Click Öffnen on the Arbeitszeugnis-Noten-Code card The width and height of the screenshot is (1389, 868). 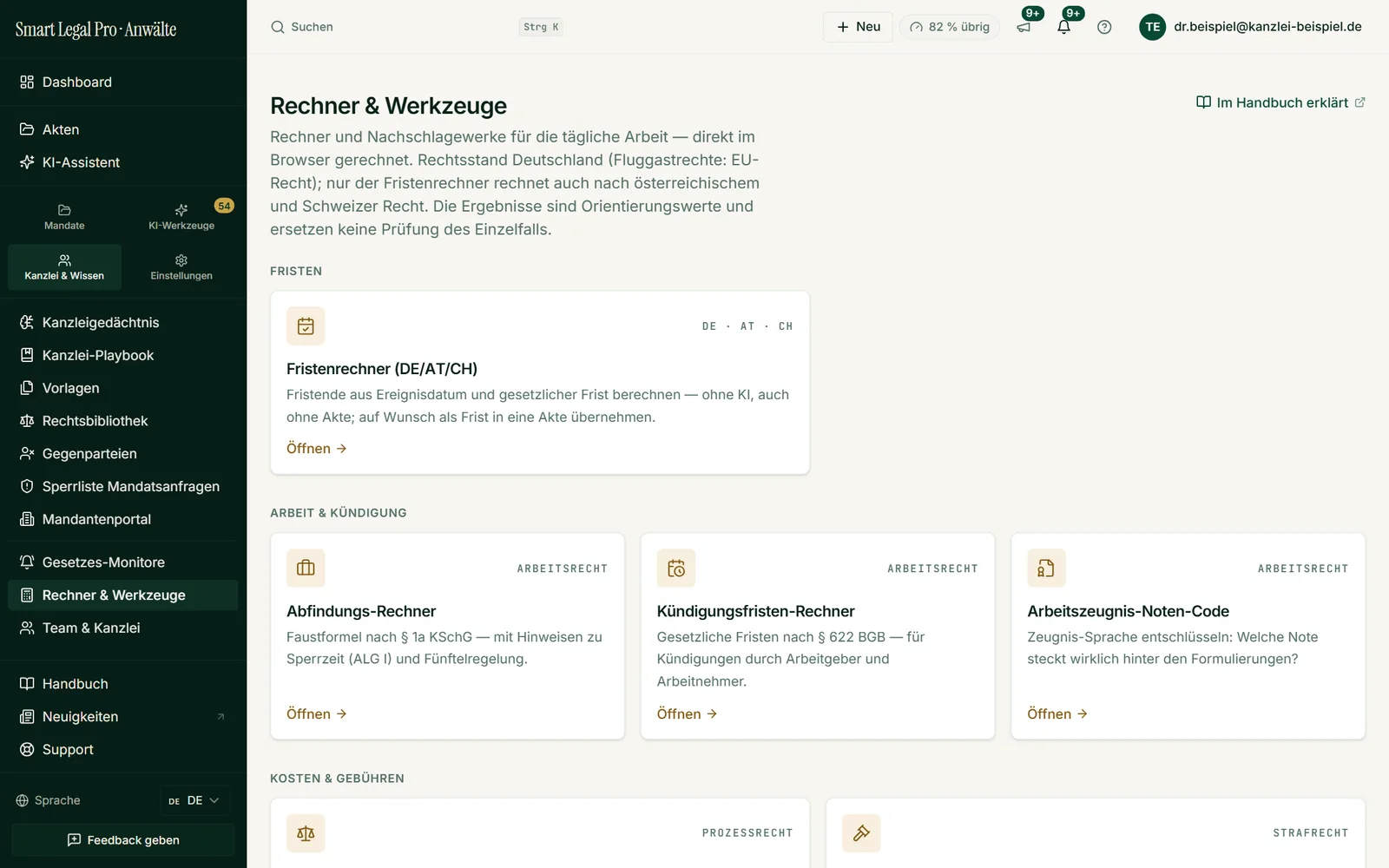[1057, 714]
